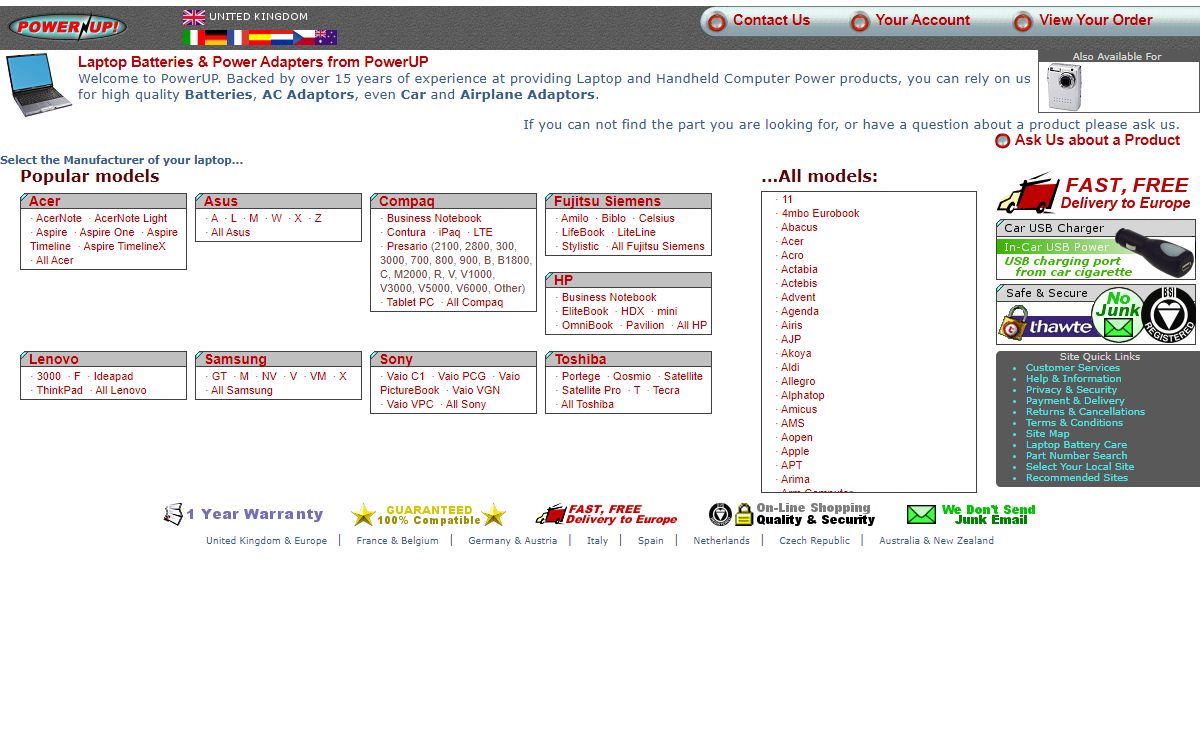1200x740 pixels.
Task: Go to the Site Map quick link
Action: point(1047,434)
